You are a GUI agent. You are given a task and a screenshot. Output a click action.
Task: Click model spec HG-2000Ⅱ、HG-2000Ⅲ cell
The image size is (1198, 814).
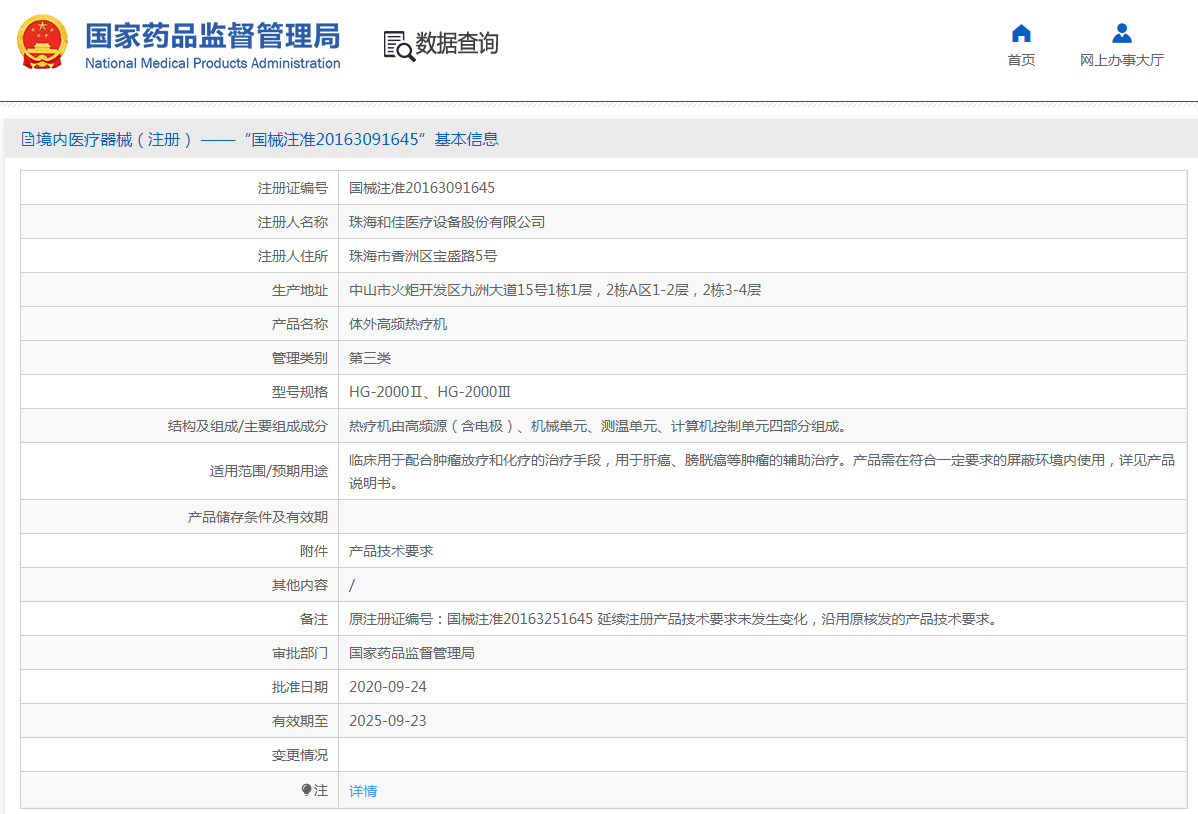430,392
